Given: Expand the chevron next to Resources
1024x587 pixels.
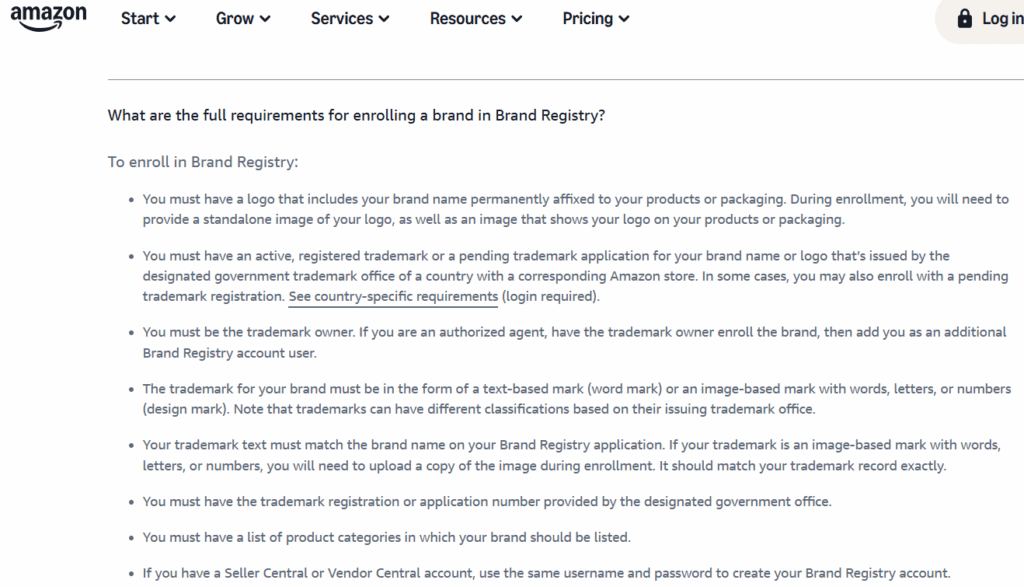Looking at the screenshot, I should (517, 19).
